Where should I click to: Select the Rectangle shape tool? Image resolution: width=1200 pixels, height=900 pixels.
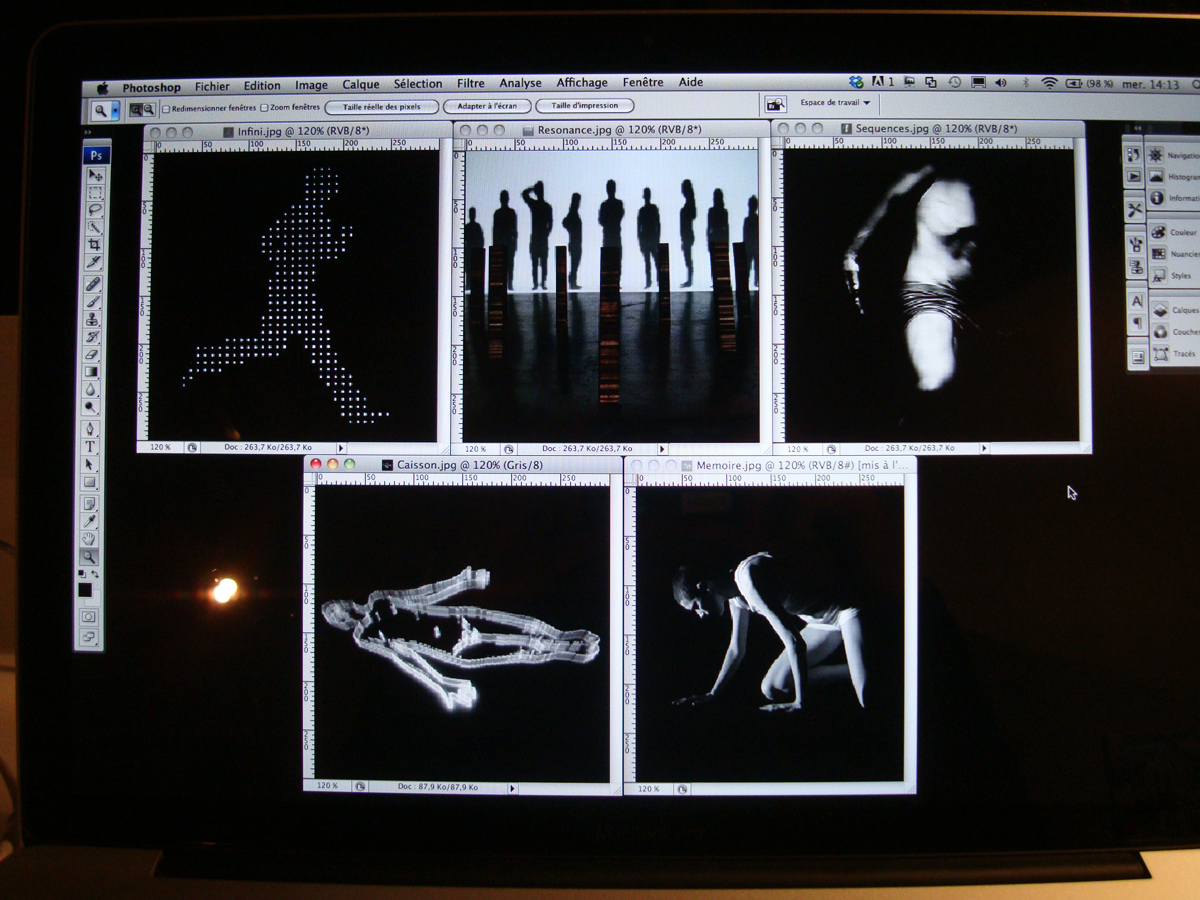90,483
